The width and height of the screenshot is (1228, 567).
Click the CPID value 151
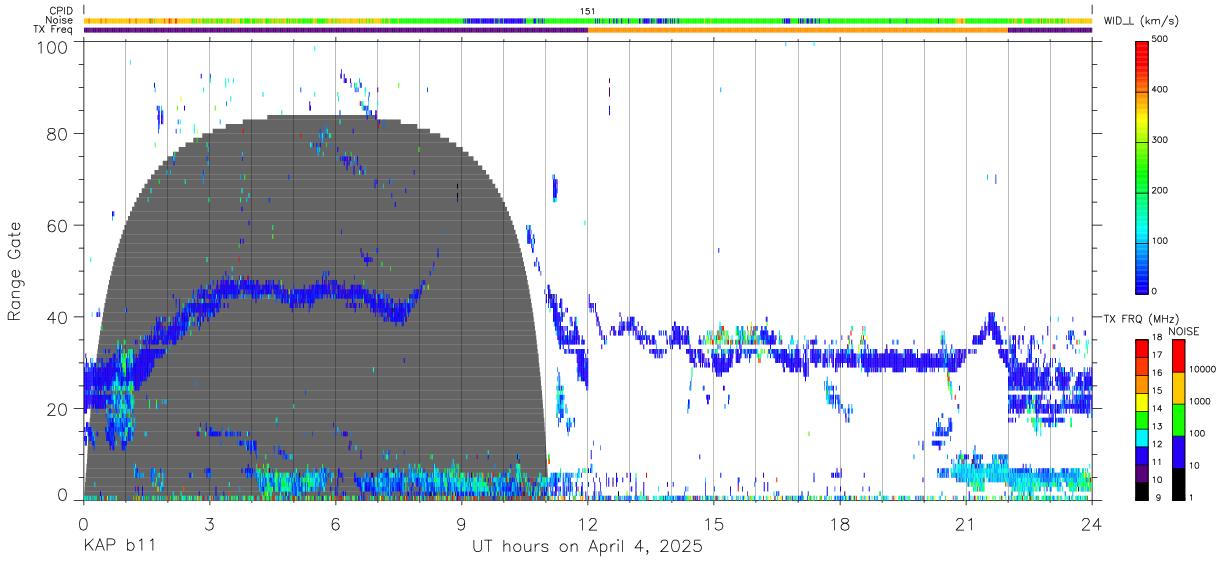coord(588,11)
